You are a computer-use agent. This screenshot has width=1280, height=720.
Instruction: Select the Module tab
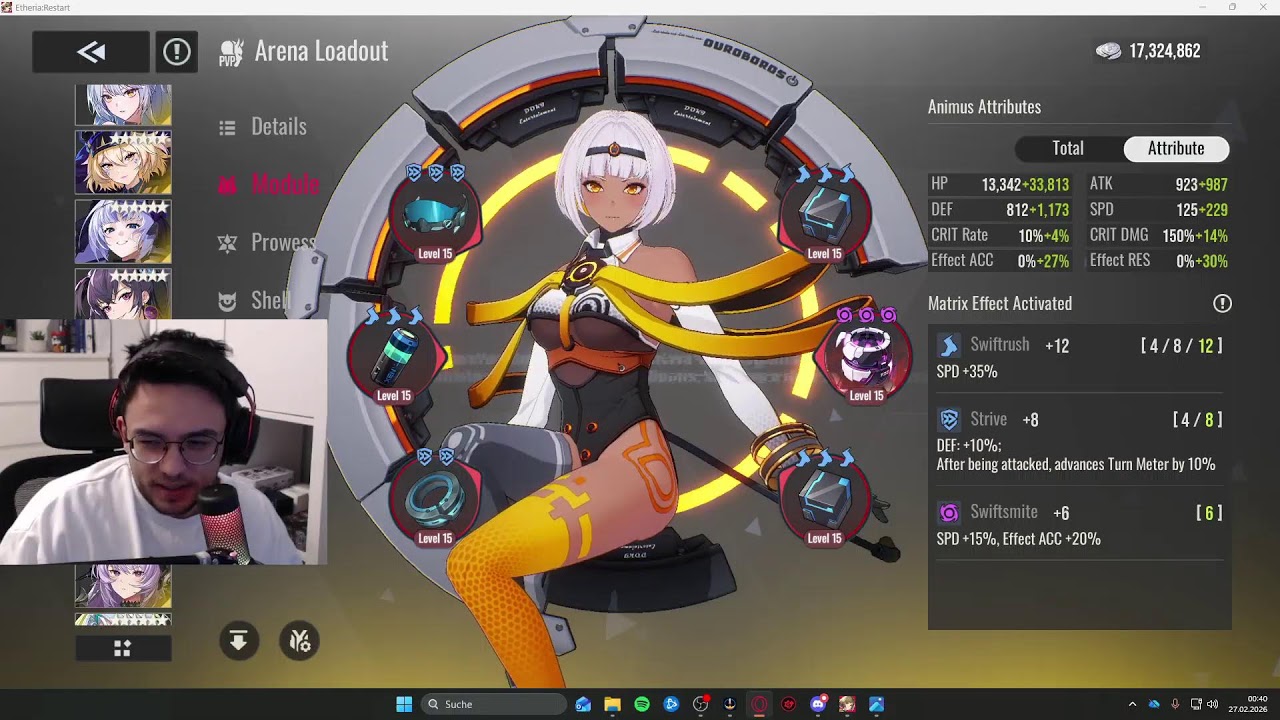(269, 184)
